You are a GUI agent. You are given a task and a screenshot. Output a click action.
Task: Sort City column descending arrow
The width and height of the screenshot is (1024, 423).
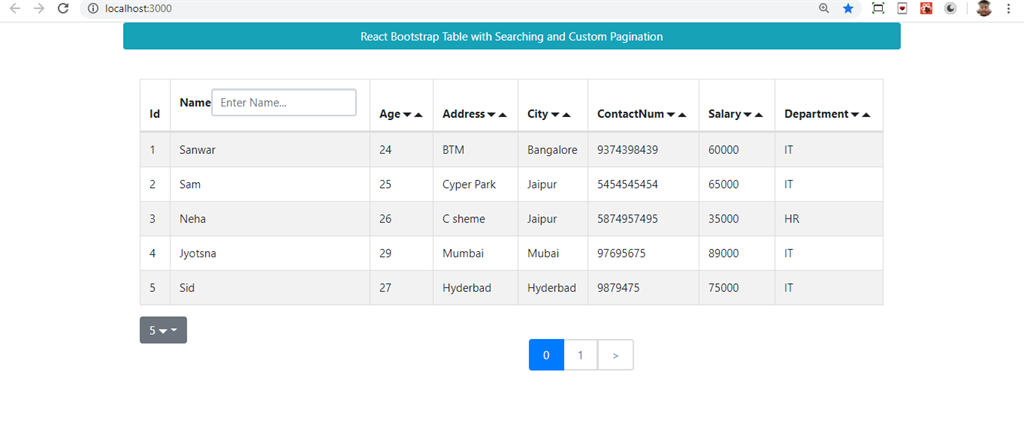tap(555, 115)
